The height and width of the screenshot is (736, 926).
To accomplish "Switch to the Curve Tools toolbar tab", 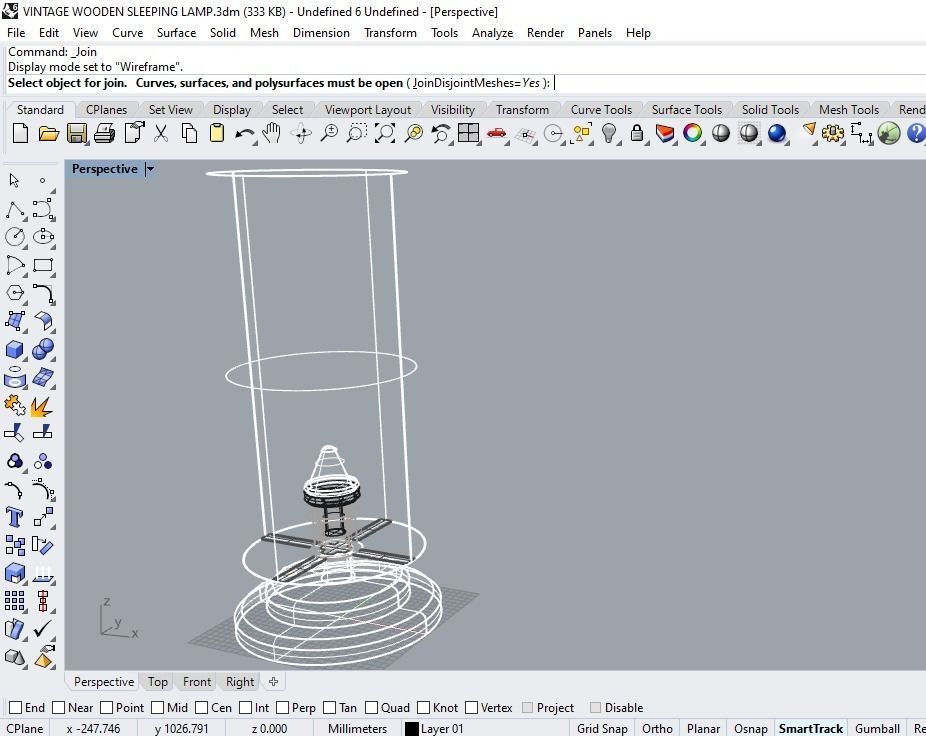I will click(601, 110).
